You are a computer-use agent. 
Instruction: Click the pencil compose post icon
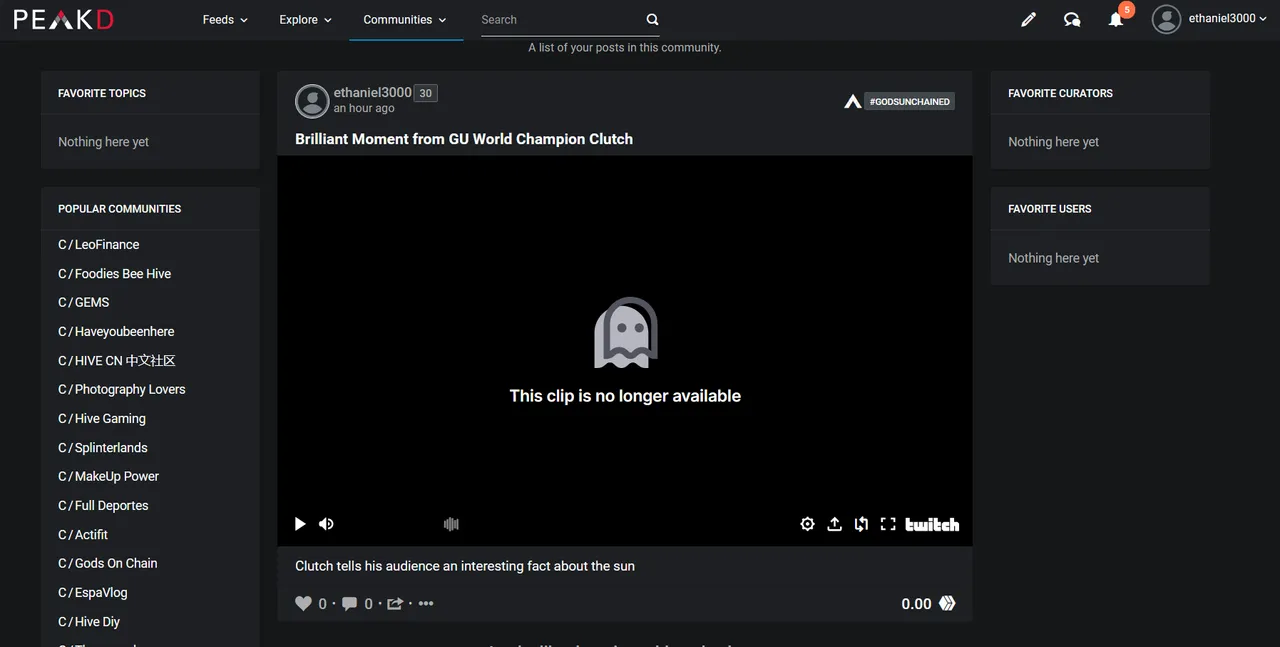(x=1028, y=19)
